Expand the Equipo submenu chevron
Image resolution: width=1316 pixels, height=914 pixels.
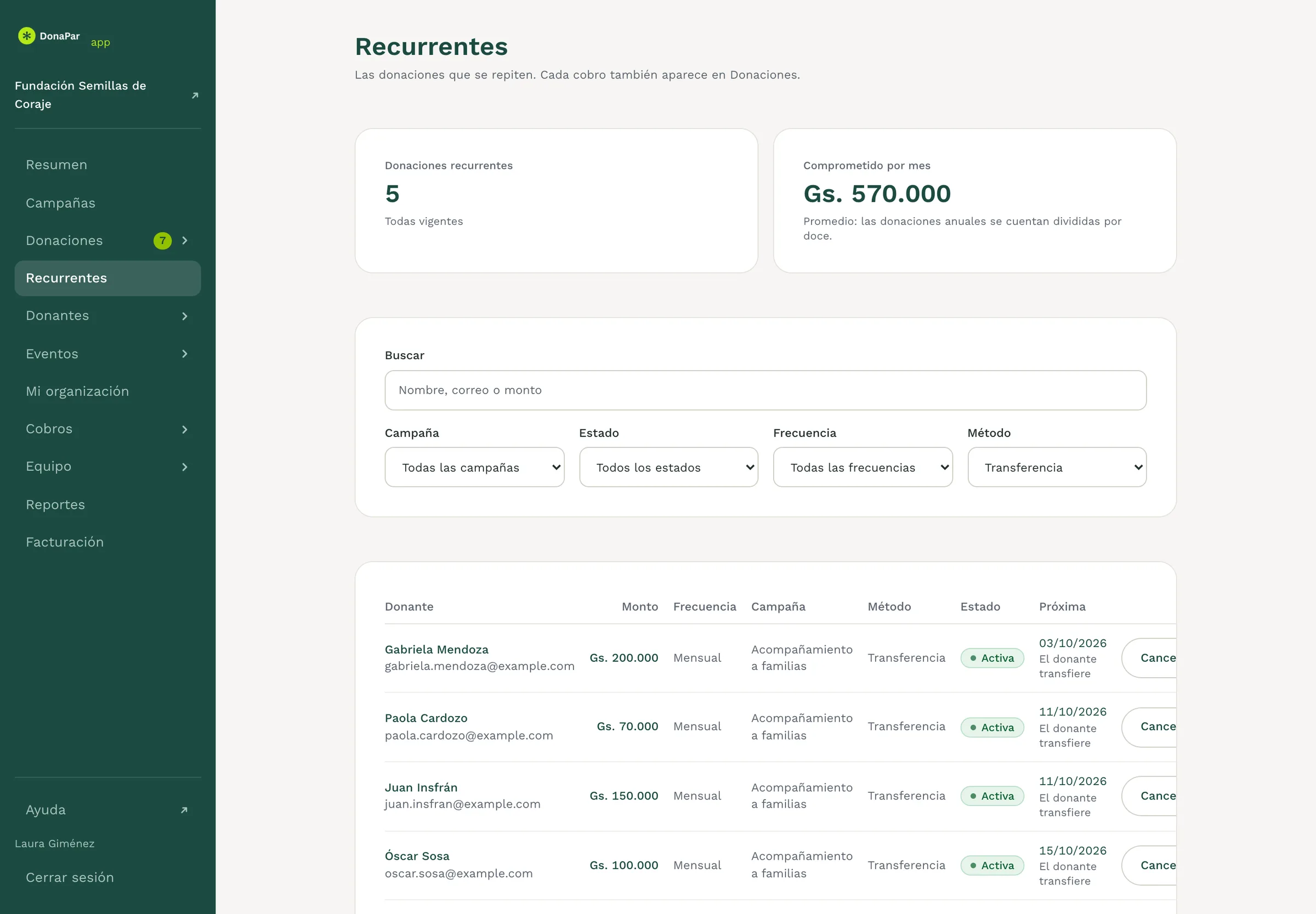pos(184,467)
